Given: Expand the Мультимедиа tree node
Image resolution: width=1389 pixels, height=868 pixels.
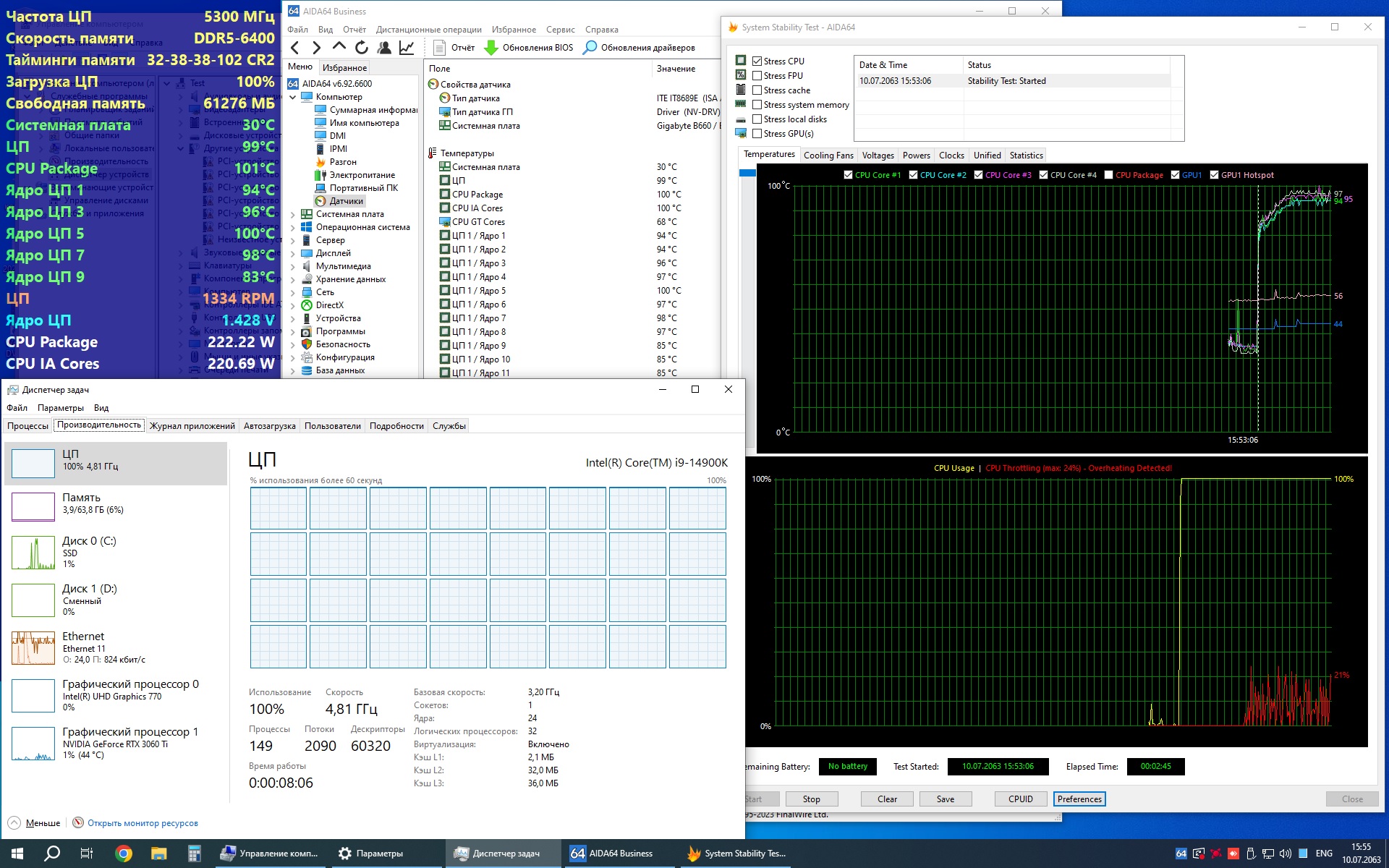Looking at the screenshot, I should 293,266.
